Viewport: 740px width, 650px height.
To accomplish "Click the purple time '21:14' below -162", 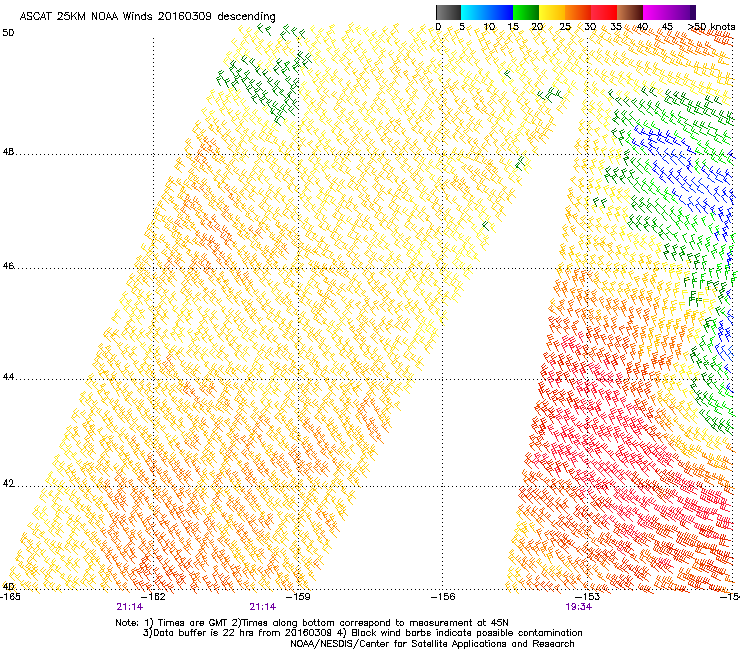I will coord(130,607).
